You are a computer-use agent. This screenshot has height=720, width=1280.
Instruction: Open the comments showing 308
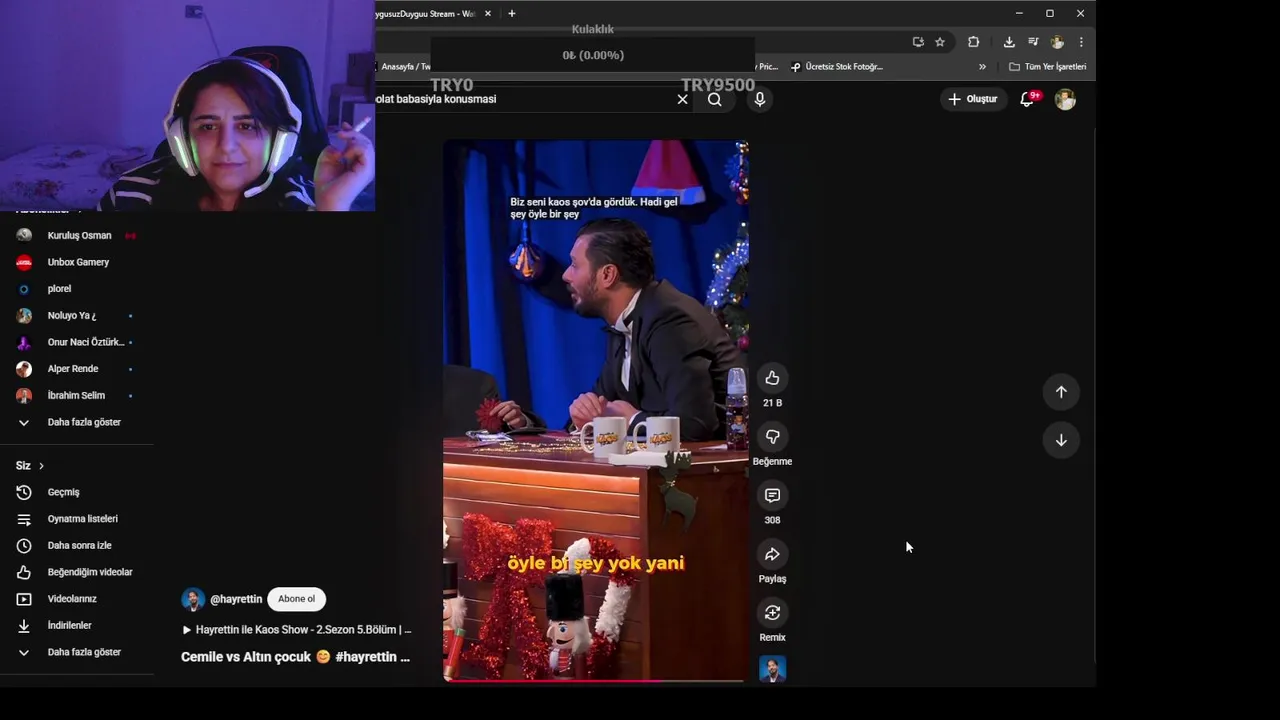click(772, 495)
